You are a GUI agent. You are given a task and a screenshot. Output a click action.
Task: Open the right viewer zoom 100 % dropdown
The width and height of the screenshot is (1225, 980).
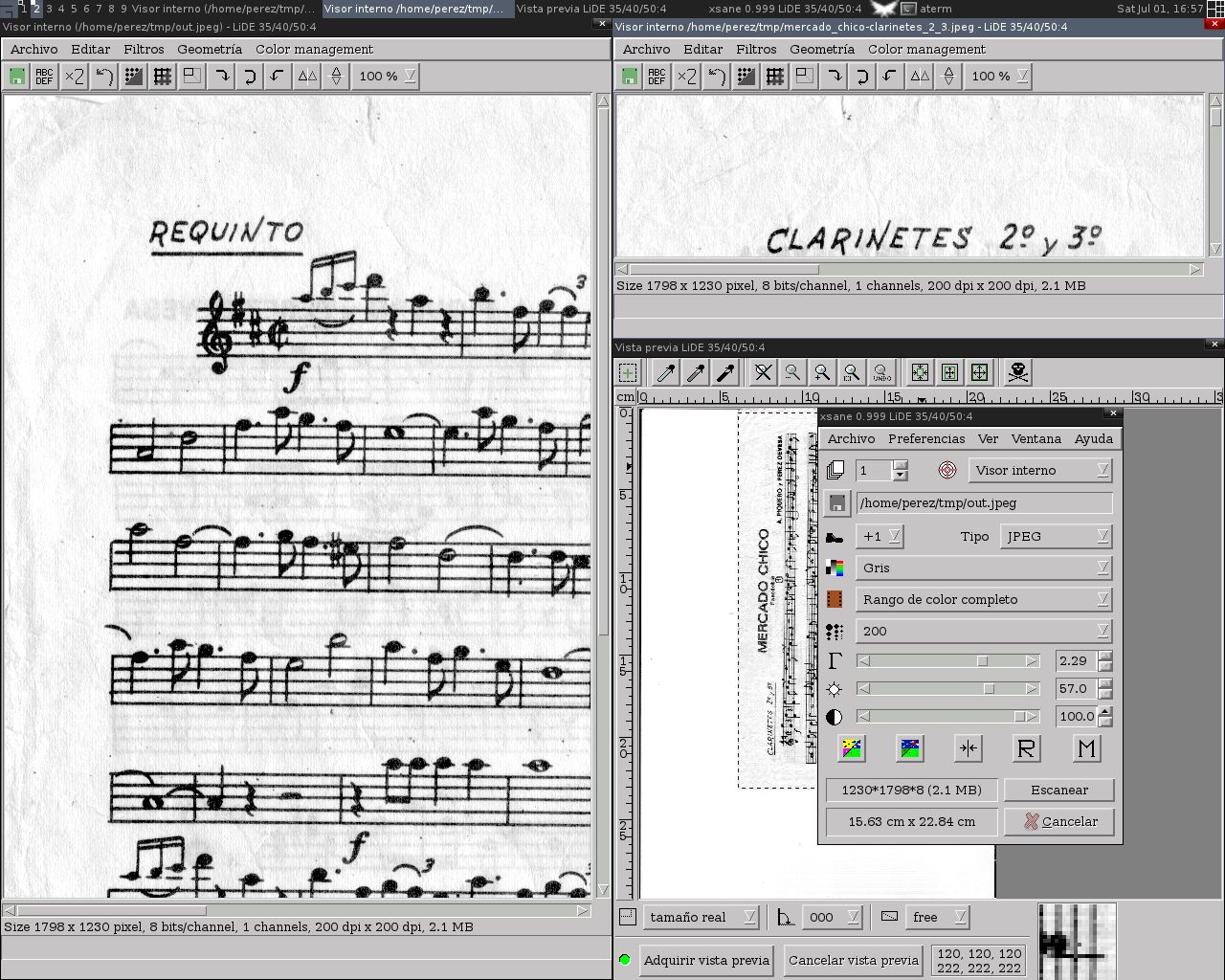pyautogui.click(x=999, y=77)
